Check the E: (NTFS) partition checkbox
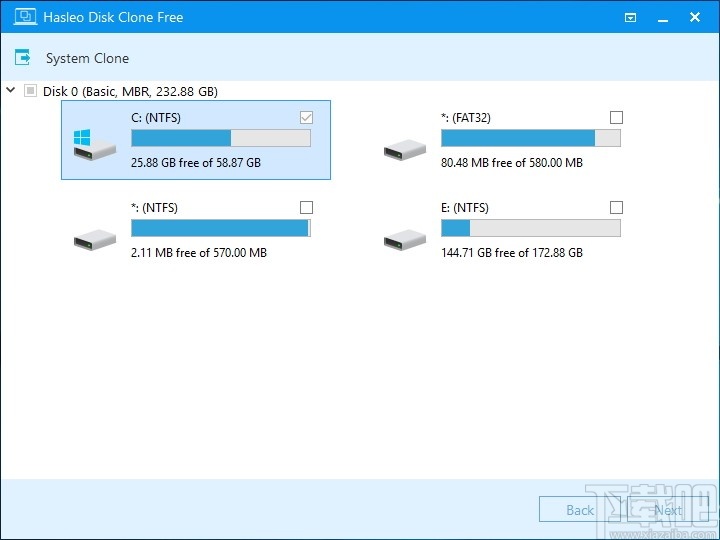 click(x=616, y=208)
